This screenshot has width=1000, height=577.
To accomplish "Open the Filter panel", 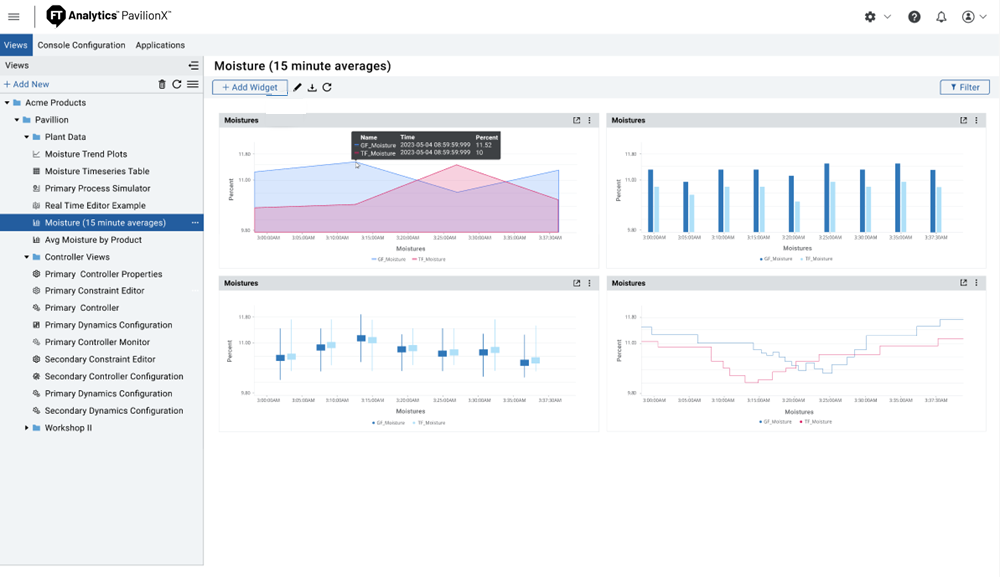I will [x=964, y=87].
